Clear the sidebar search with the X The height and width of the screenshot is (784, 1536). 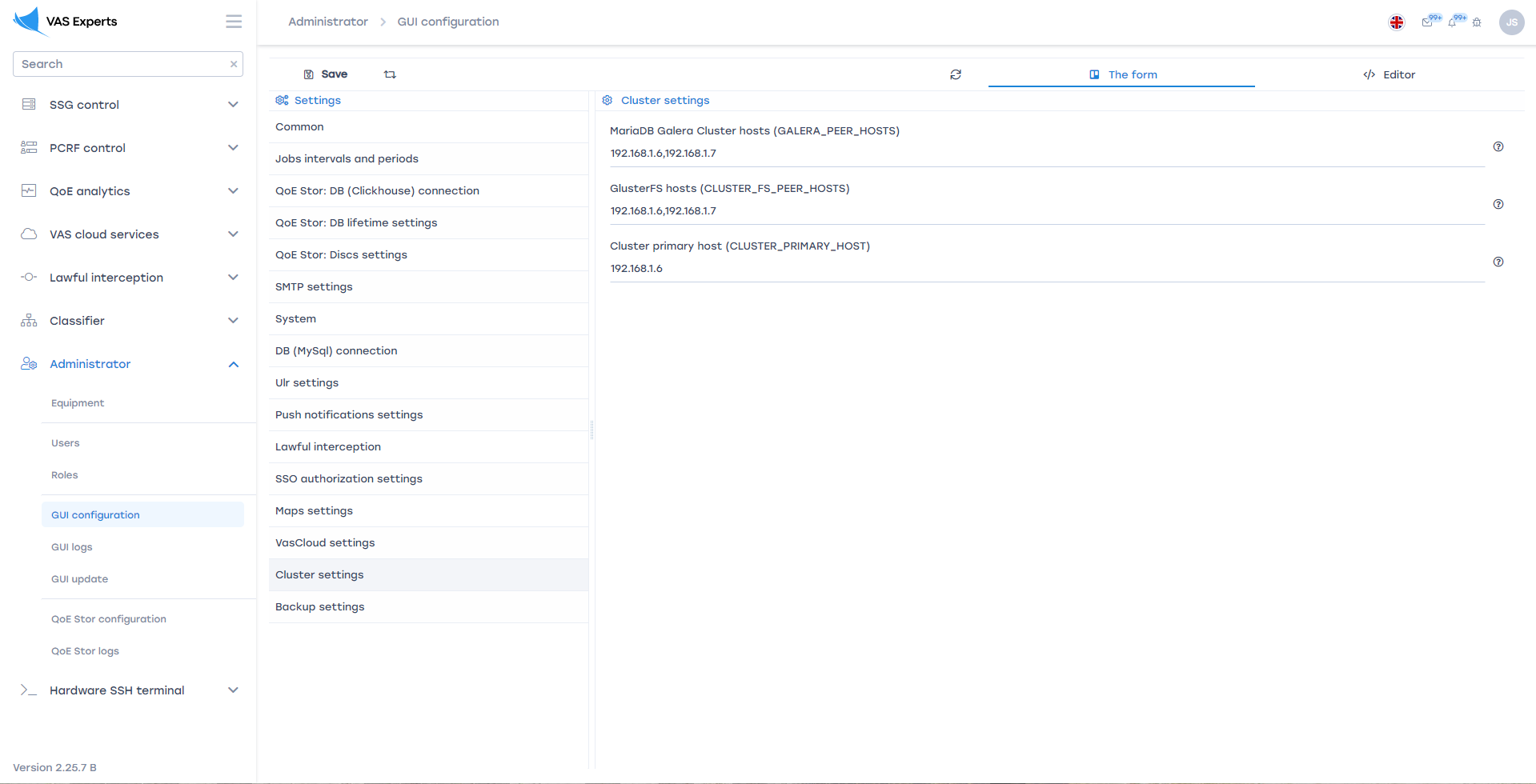click(234, 64)
